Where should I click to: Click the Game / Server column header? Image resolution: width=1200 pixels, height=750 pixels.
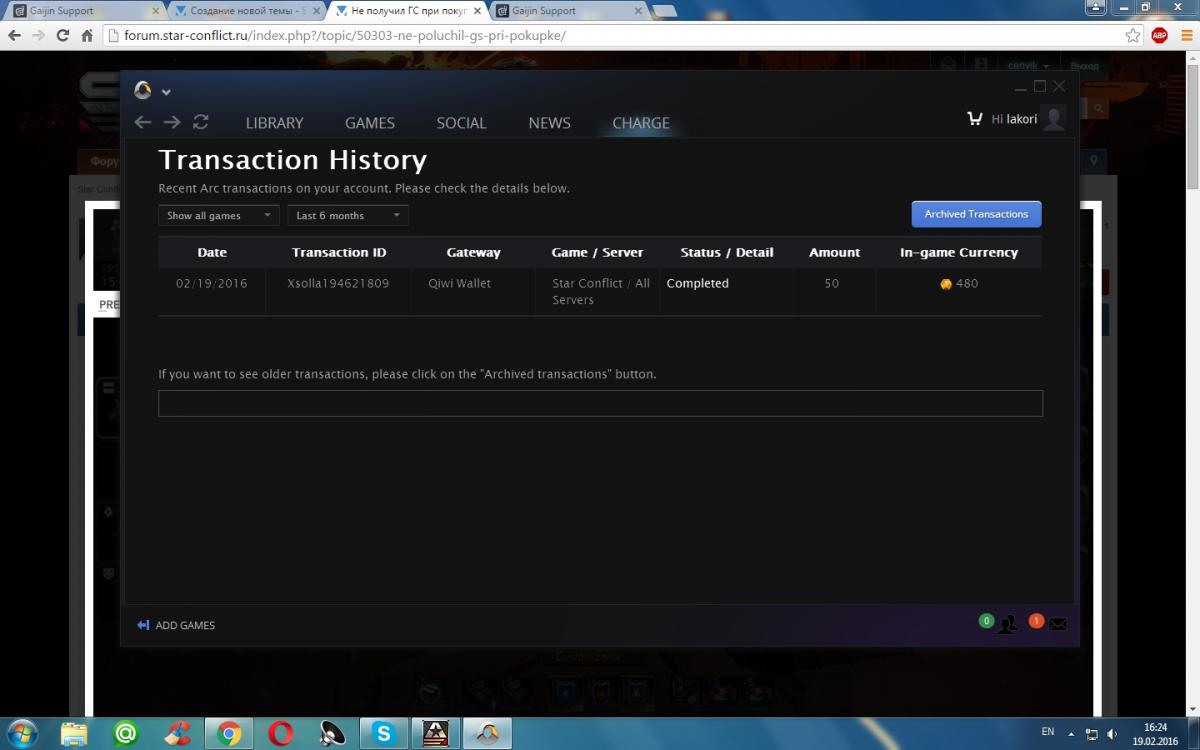(597, 253)
